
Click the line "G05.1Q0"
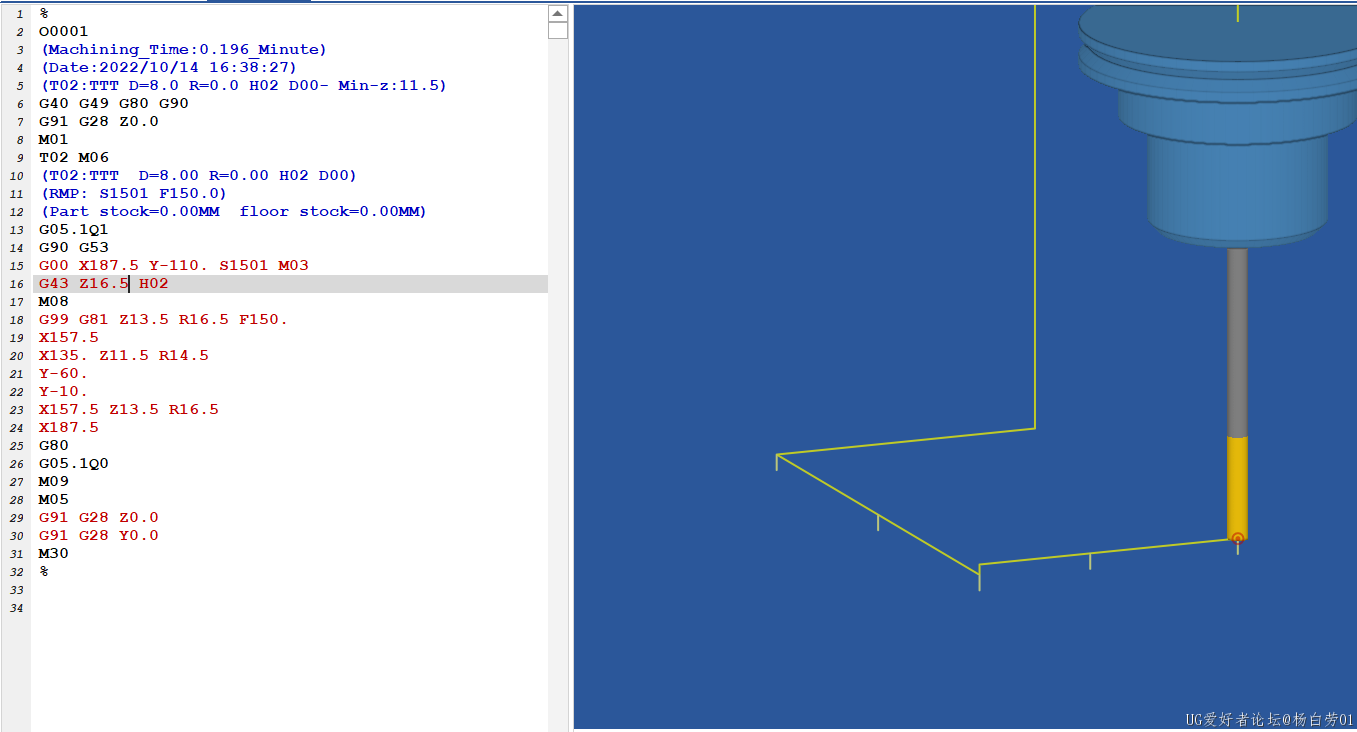pyautogui.click(x=73, y=463)
